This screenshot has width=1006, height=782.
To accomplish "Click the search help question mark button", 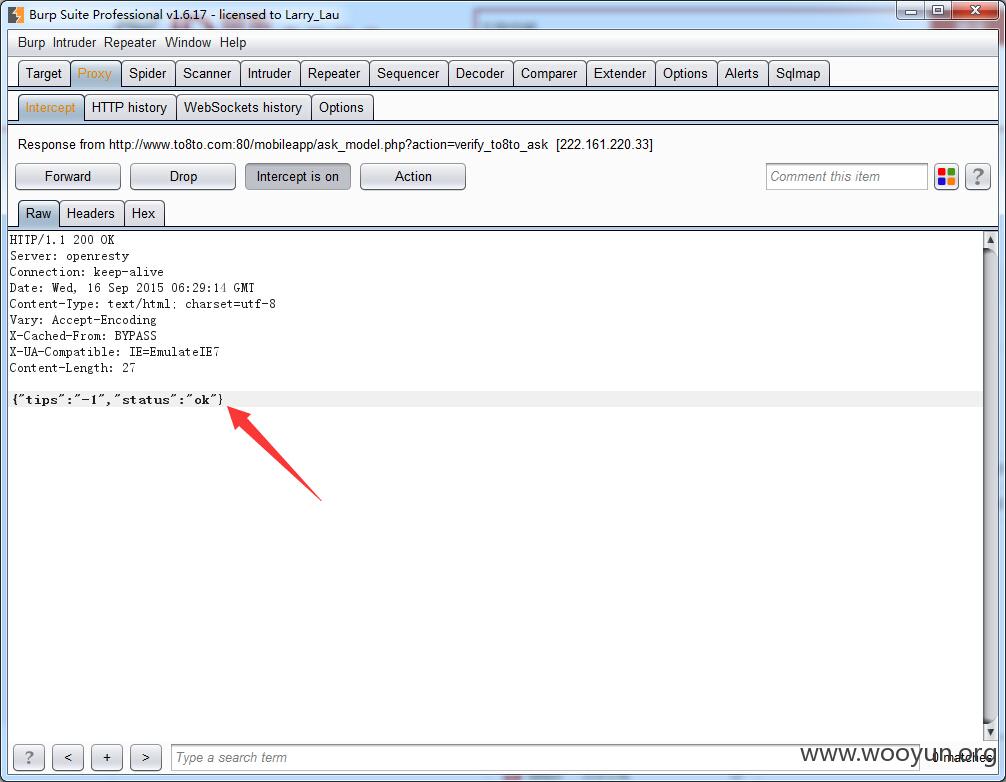I will [29, 758].
